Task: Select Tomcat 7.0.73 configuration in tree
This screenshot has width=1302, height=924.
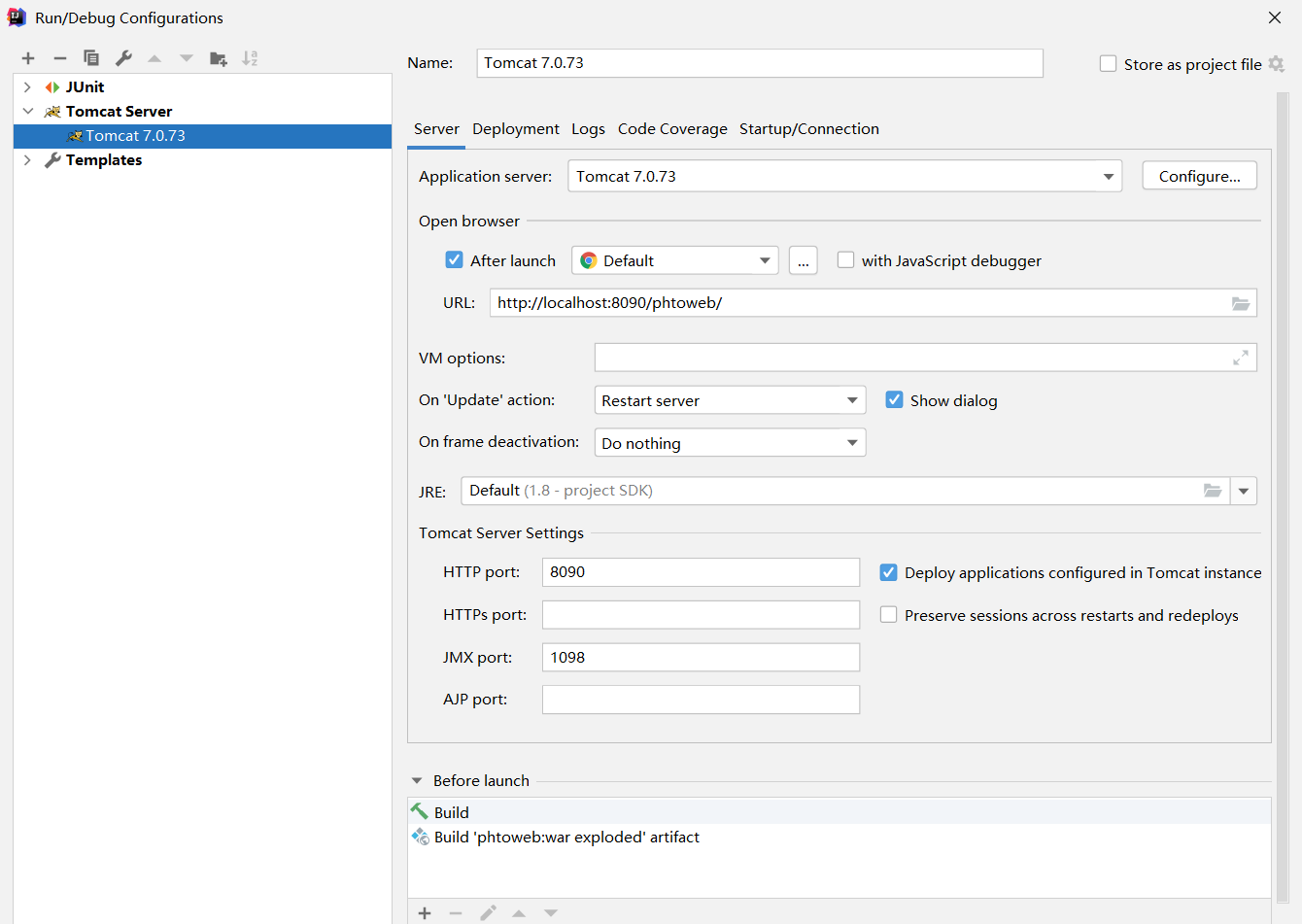Action: pos(202,136)
